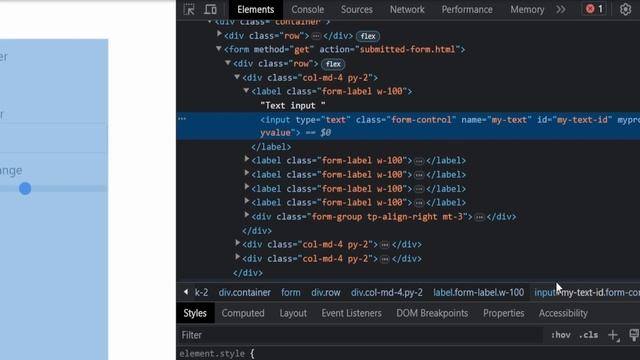Collapse the Text input label node
The image size is (640, 360).
click(x=246, y=91)
